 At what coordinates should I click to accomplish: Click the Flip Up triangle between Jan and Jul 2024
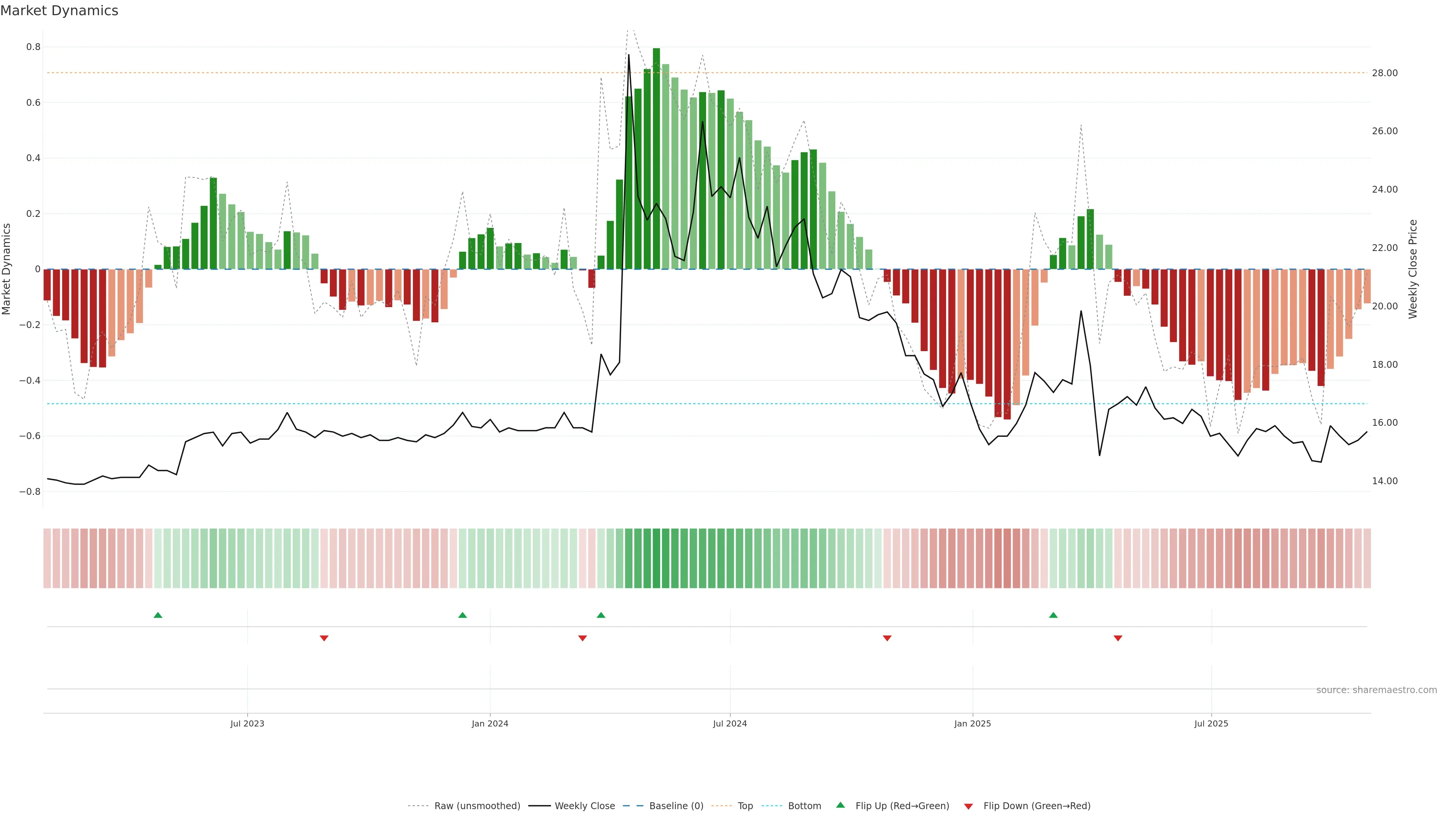[x=601, y=615]
